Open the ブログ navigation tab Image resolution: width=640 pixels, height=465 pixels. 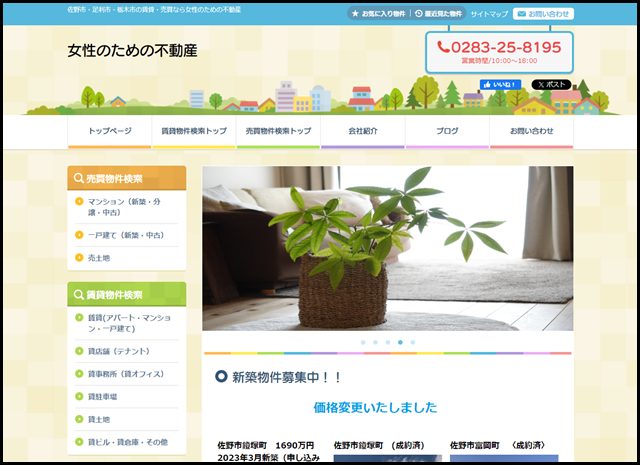pos(447,131)
